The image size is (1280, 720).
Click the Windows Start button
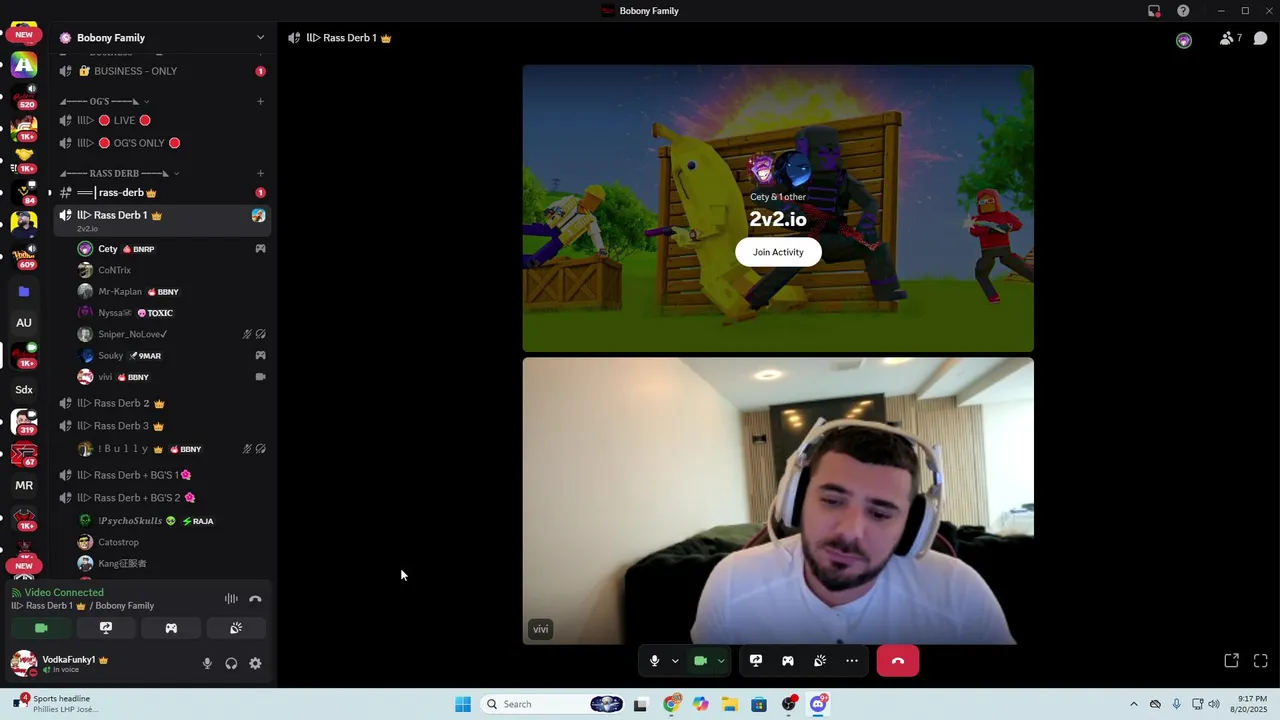pos(463,704)
